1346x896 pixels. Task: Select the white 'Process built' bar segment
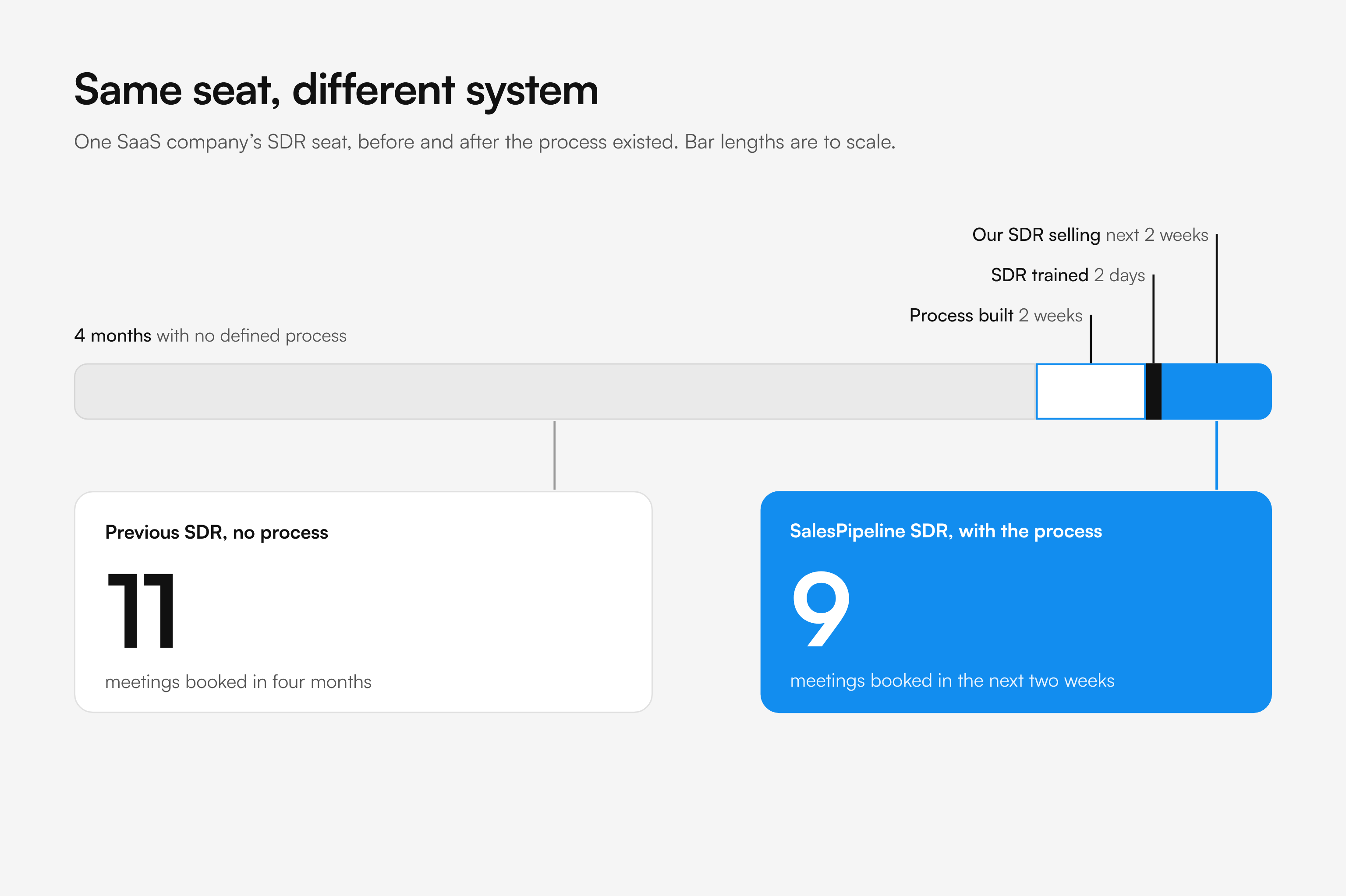coord(1091,392)
